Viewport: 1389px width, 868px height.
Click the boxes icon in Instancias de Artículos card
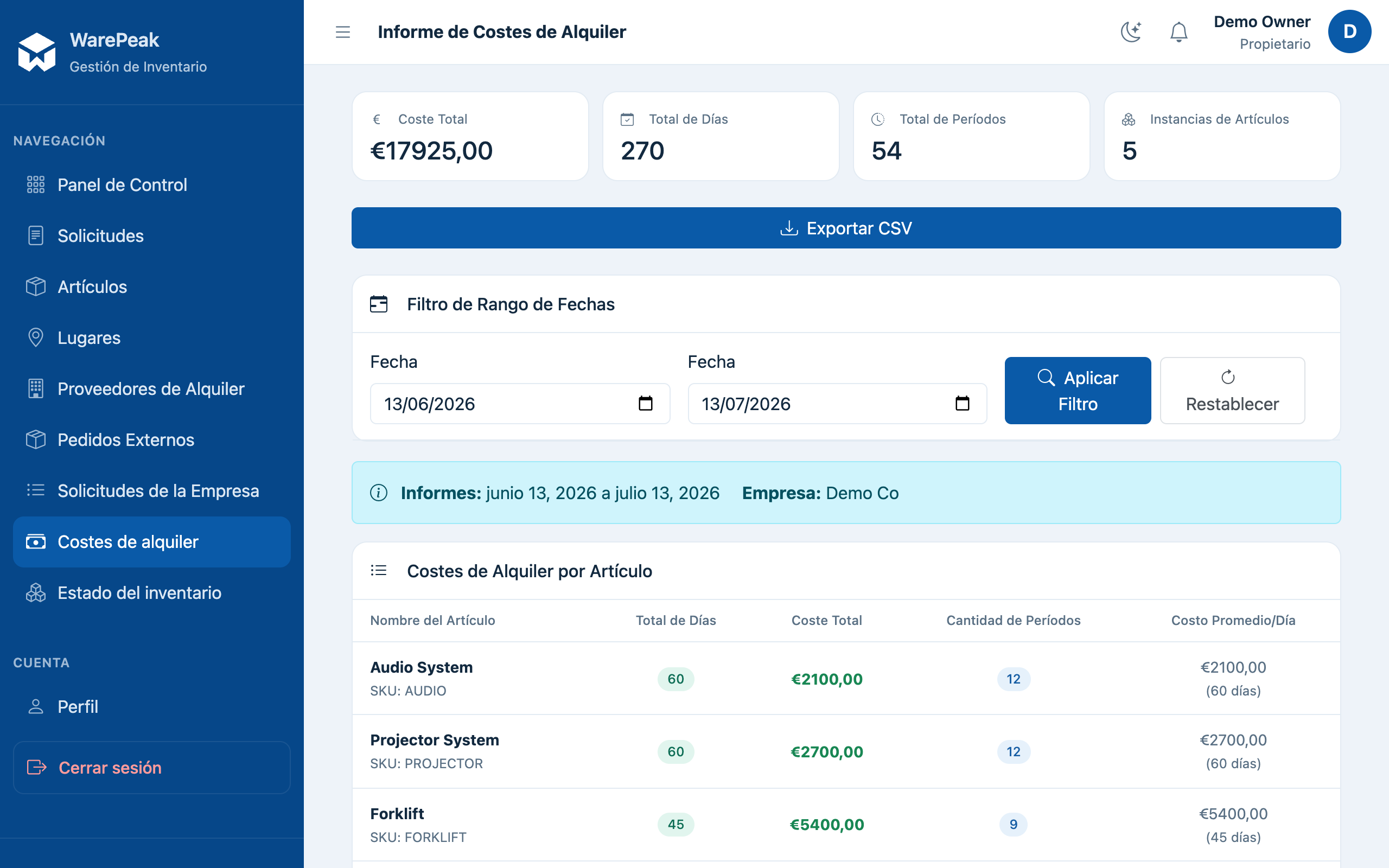pyautogui.click(x=1129, y=119)
